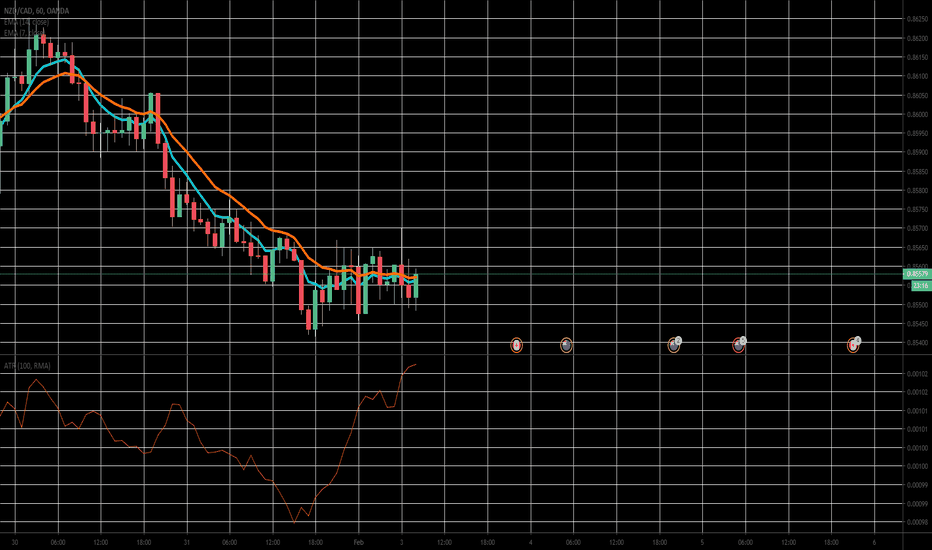The width and height of the screenshot is (932, 550).
Task: Click the 31 date label on the time axis
Action: [187, 542]
